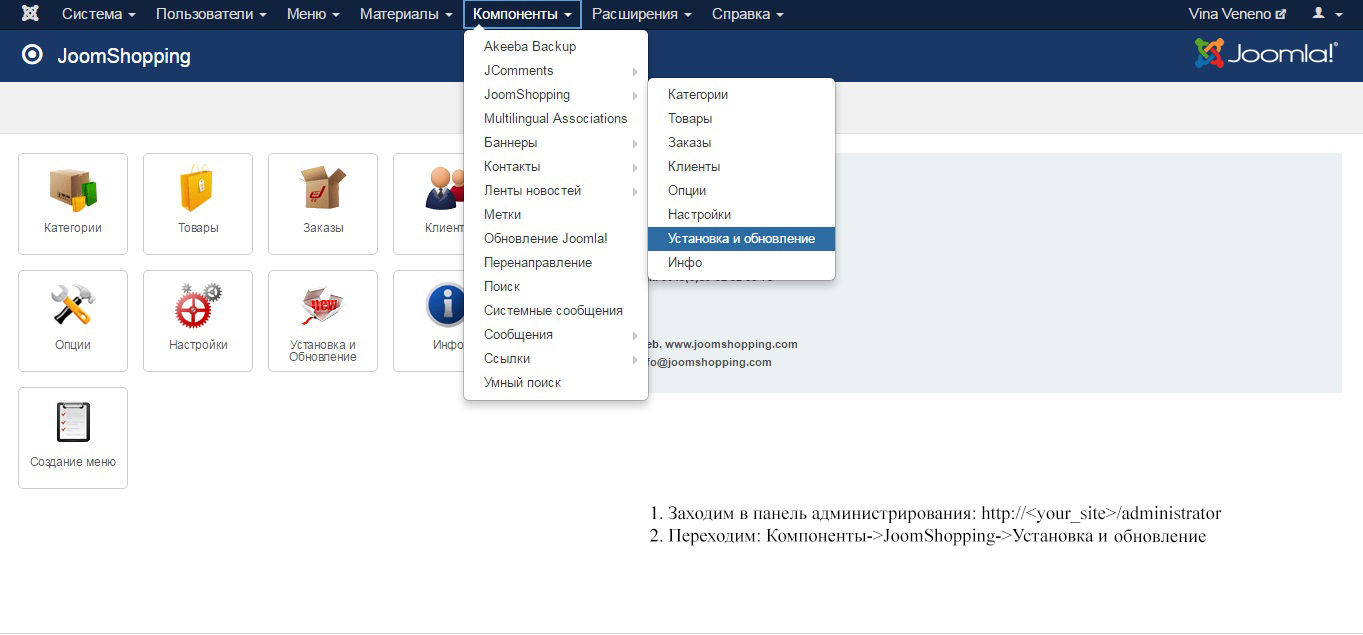Expand the Контакты submenu
The height and width of the screenshot is (635, 1363).
pyautogui.click(x=556, y=166)
